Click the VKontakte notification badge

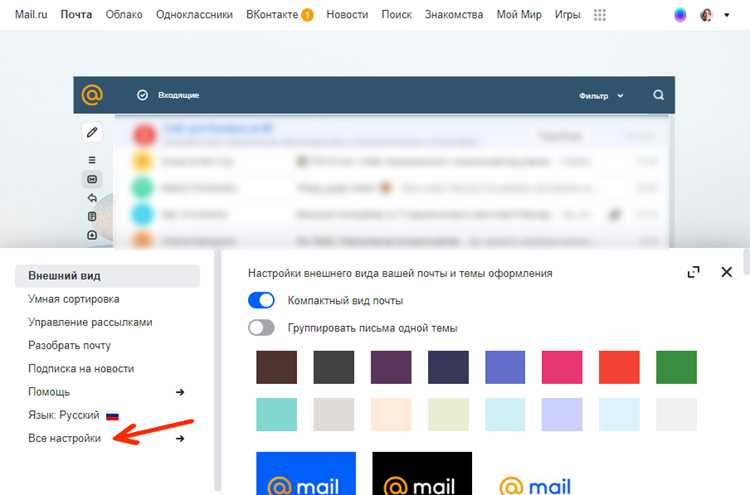307,15
